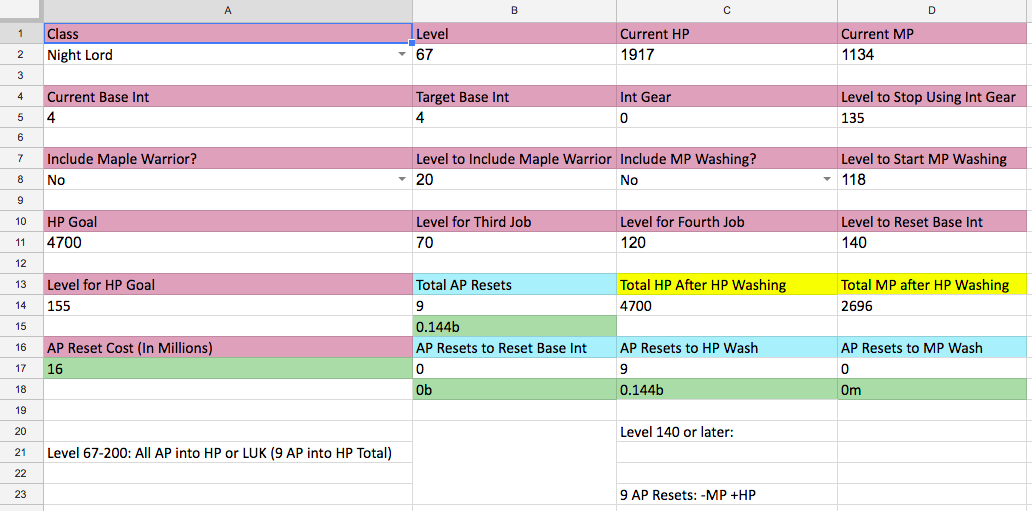Select the cell with value 140
The image size is (1032, 511).
(932, 242)
